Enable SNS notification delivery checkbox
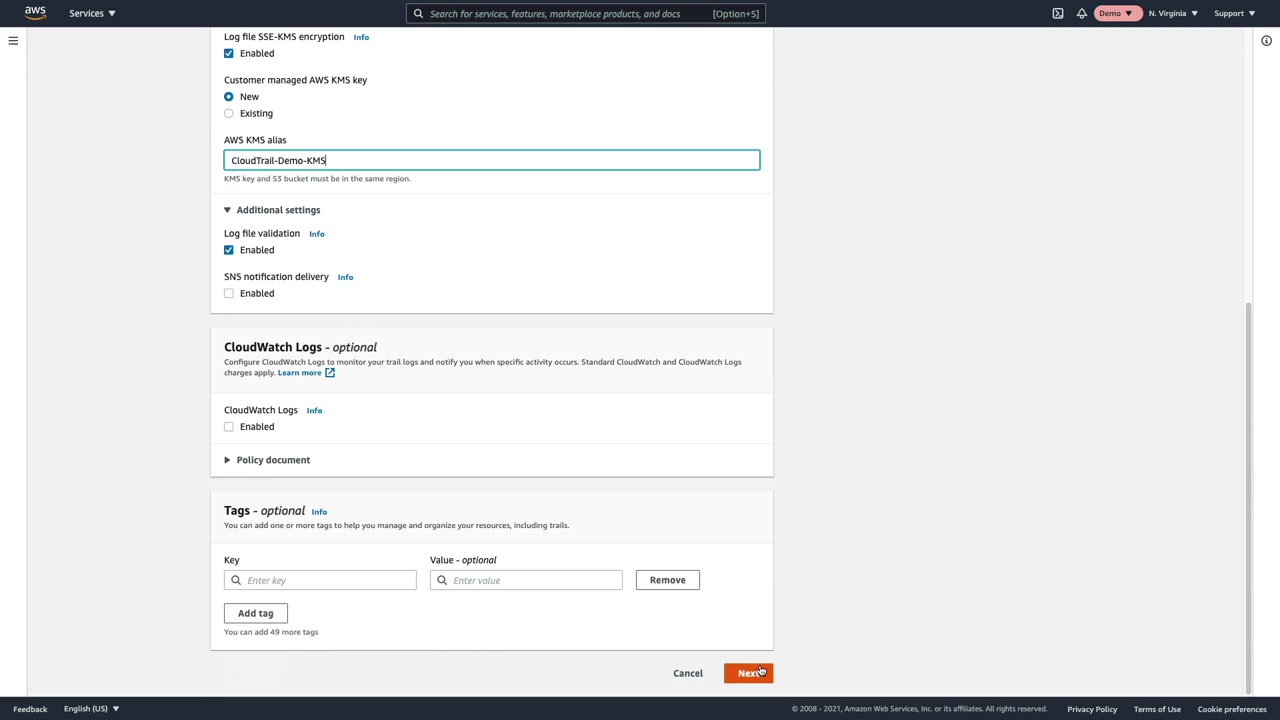The width and height of the screenshot is (1280, 720). click(229, 294)
